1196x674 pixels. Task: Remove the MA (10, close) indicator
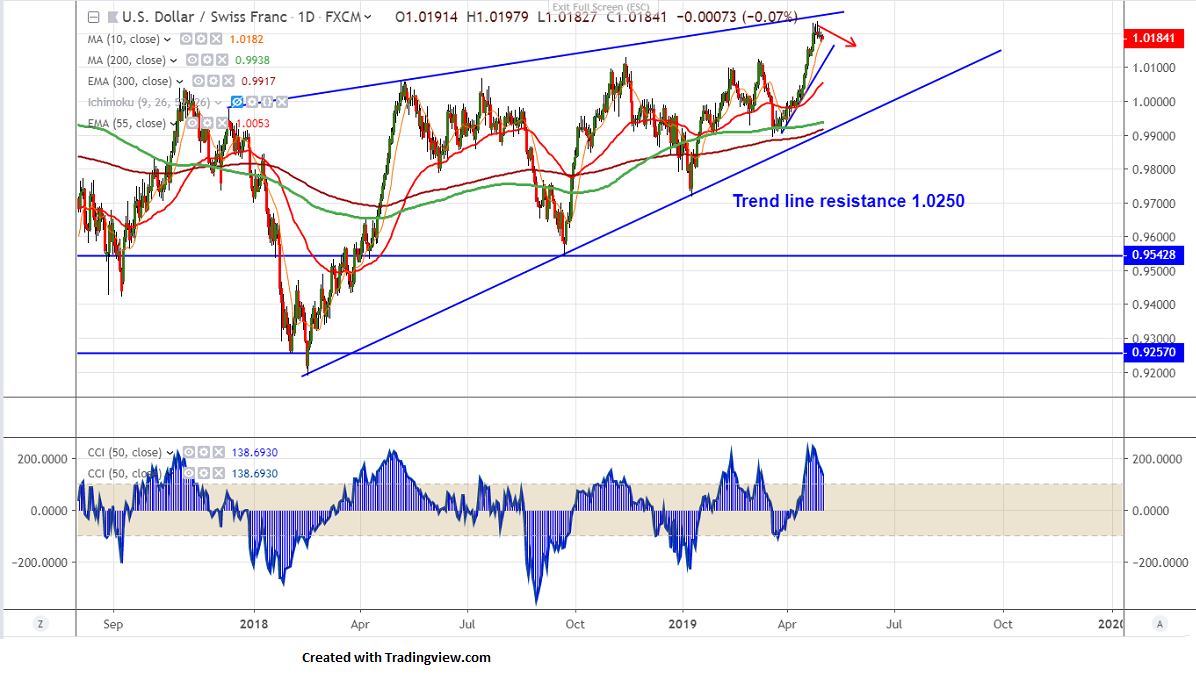[215, 38]
